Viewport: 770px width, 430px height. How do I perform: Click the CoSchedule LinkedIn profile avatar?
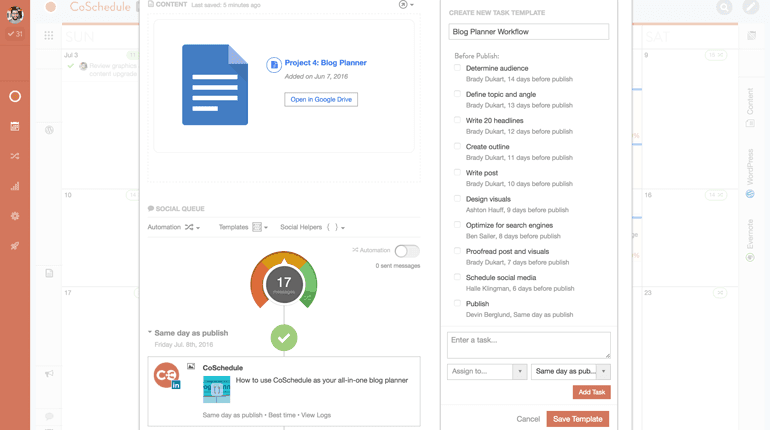click(x=166, y=376)
